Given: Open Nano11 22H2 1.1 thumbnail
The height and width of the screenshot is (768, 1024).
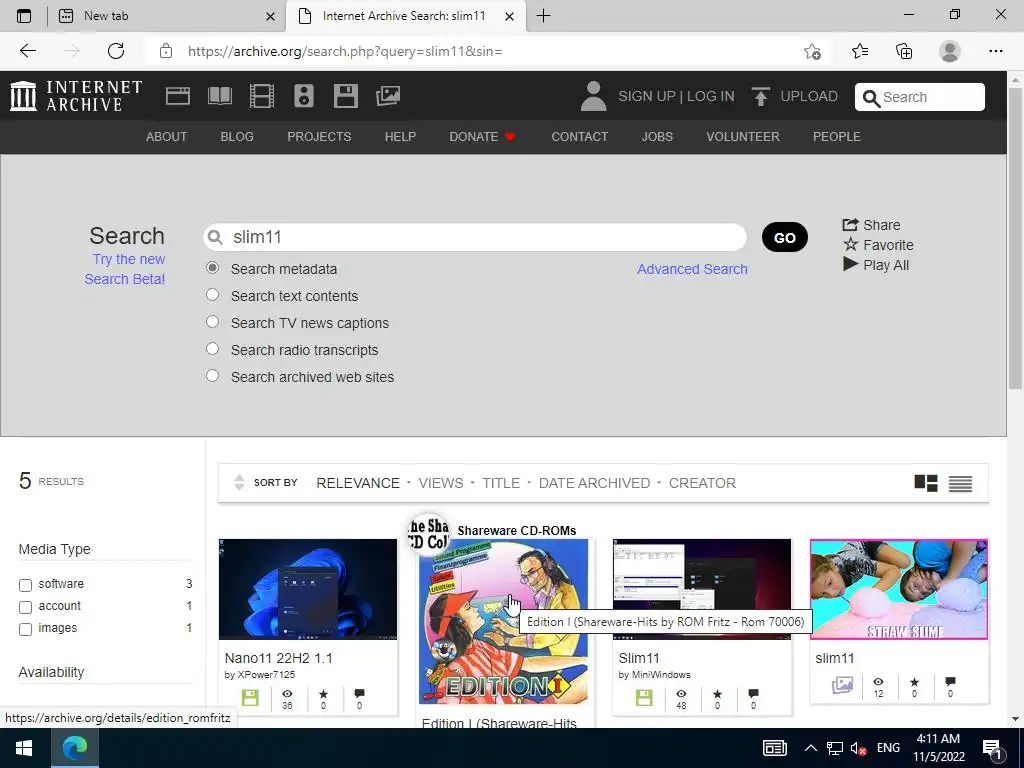Looking at the screenshot, I should click(x=308, y=589).
